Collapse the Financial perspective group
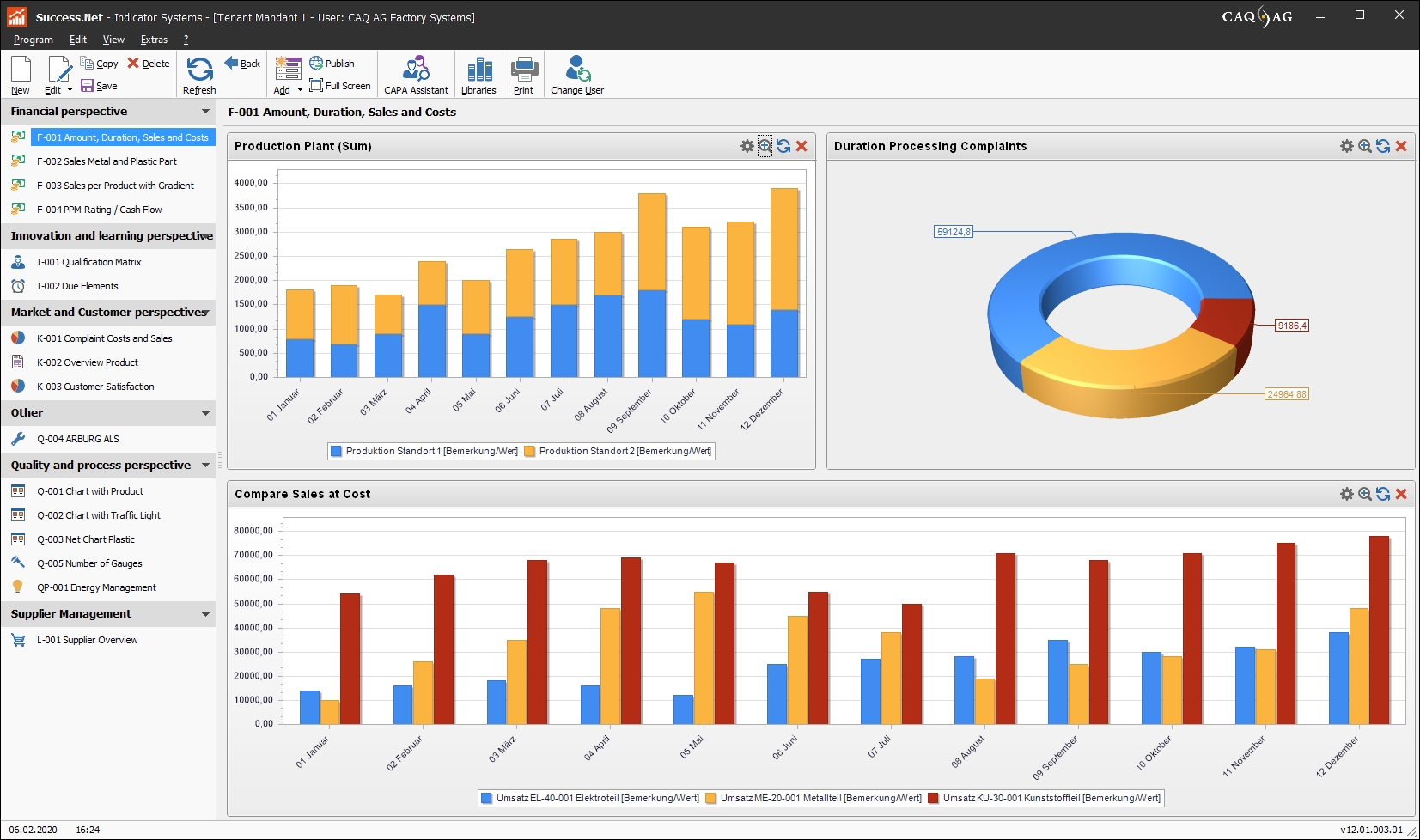The image size is (1420, 840). pyautogui.click(x=205, y=112)
